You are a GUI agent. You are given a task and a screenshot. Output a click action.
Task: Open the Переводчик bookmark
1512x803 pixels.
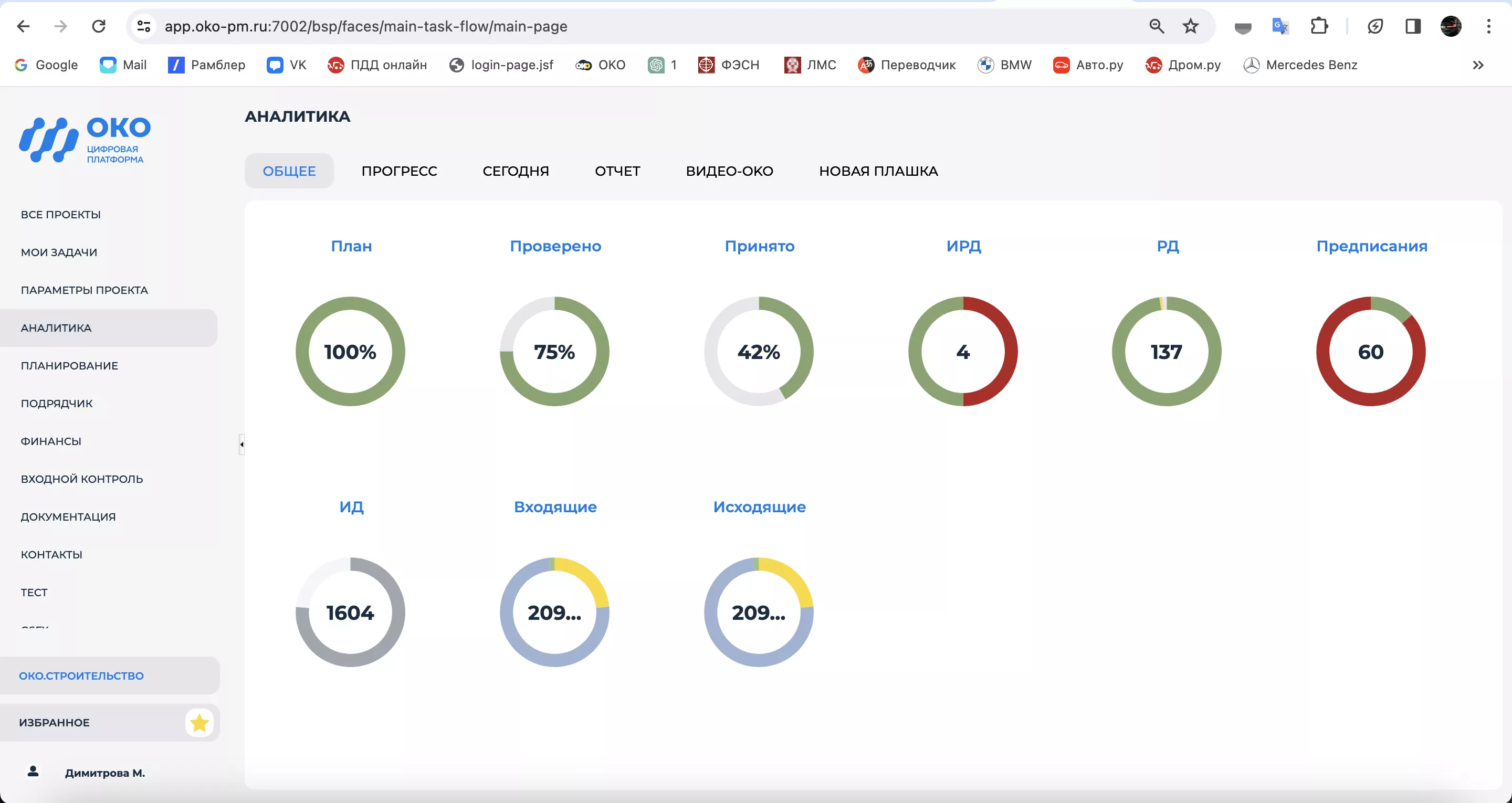(x=907, y=65)
